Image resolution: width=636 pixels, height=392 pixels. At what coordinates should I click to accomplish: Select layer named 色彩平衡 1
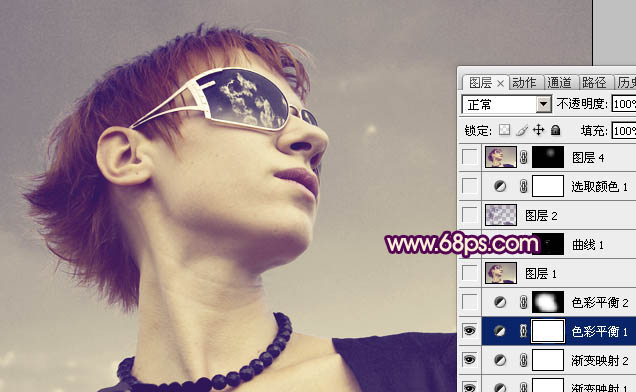coord(599,332)
